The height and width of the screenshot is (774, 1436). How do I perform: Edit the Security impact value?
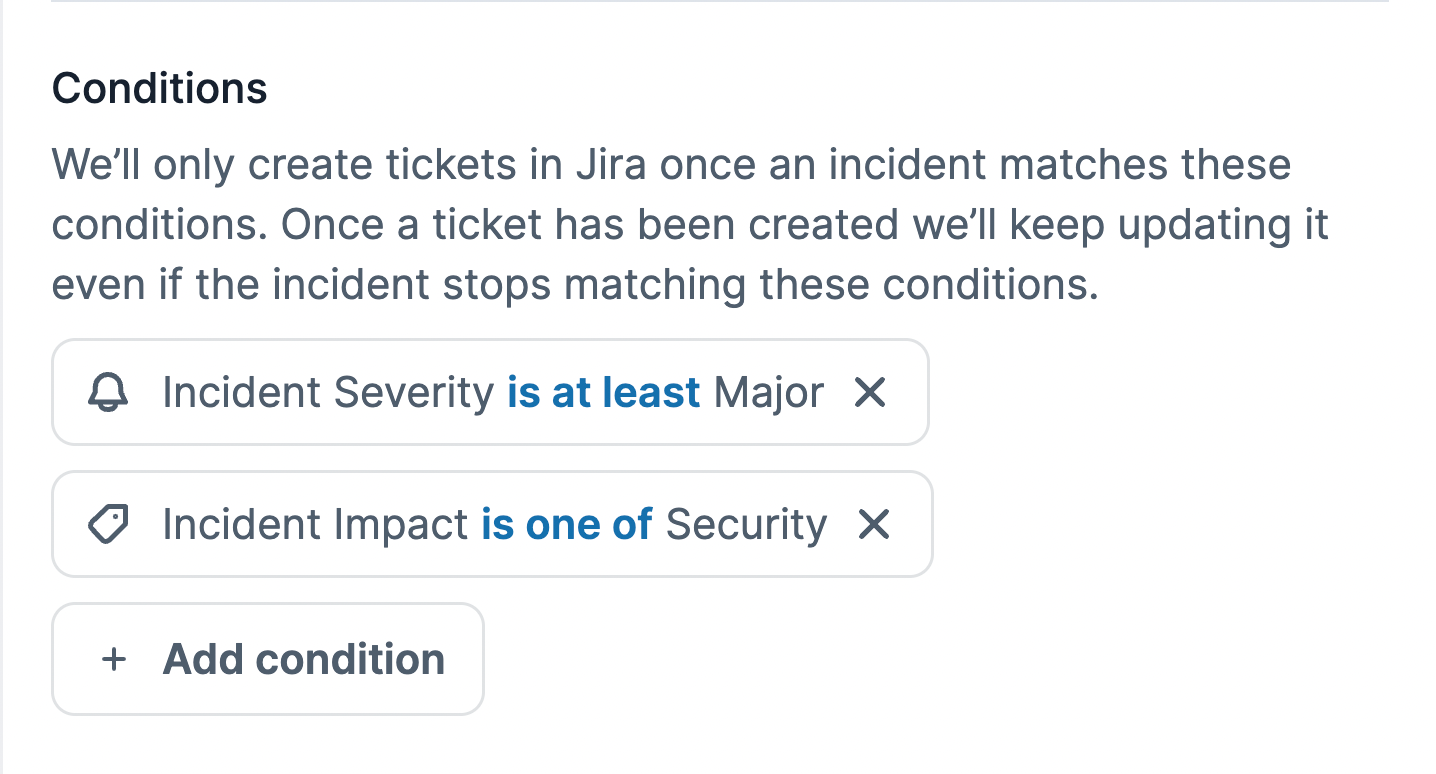746,525
